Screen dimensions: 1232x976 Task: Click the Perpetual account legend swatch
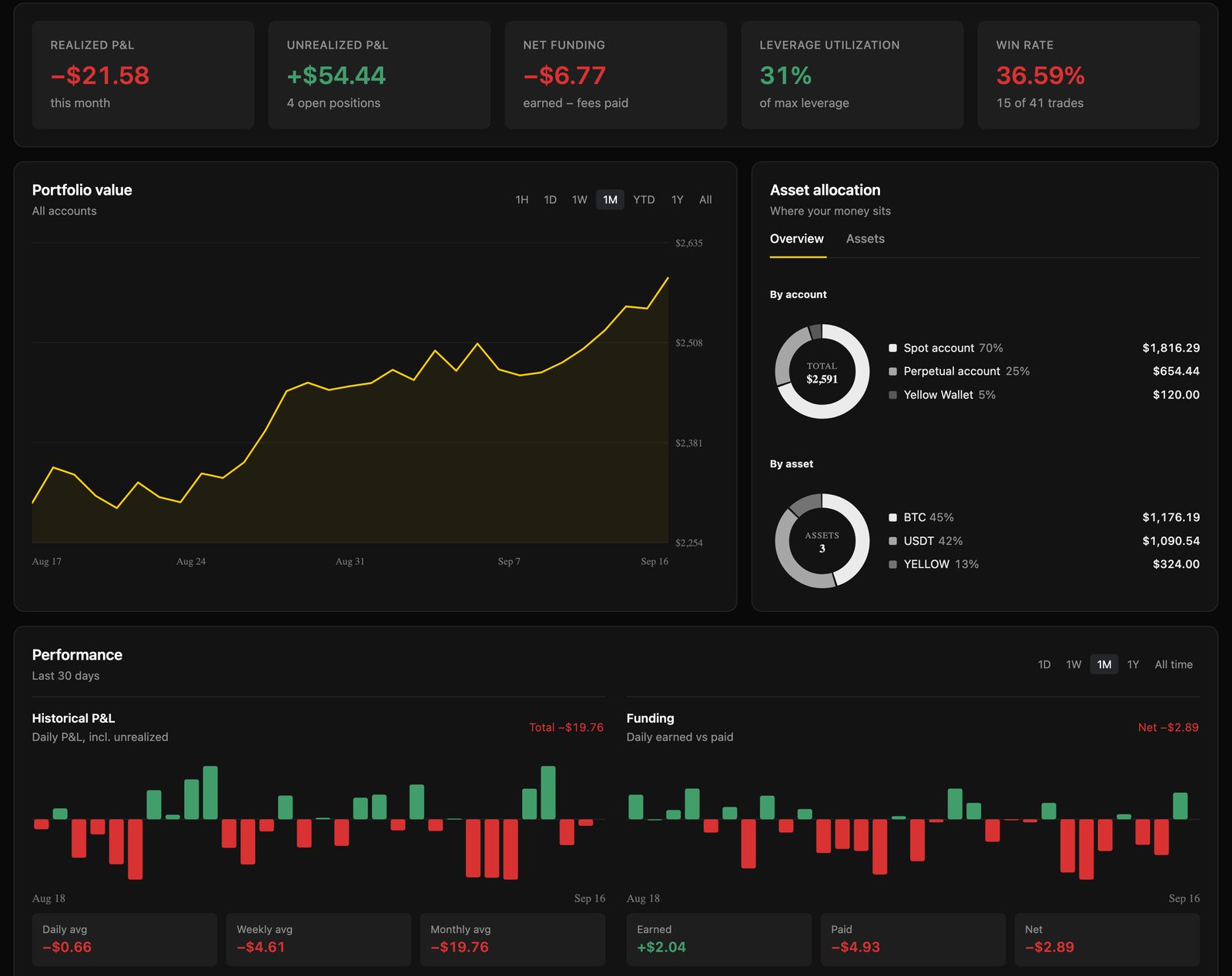point(893,371)
